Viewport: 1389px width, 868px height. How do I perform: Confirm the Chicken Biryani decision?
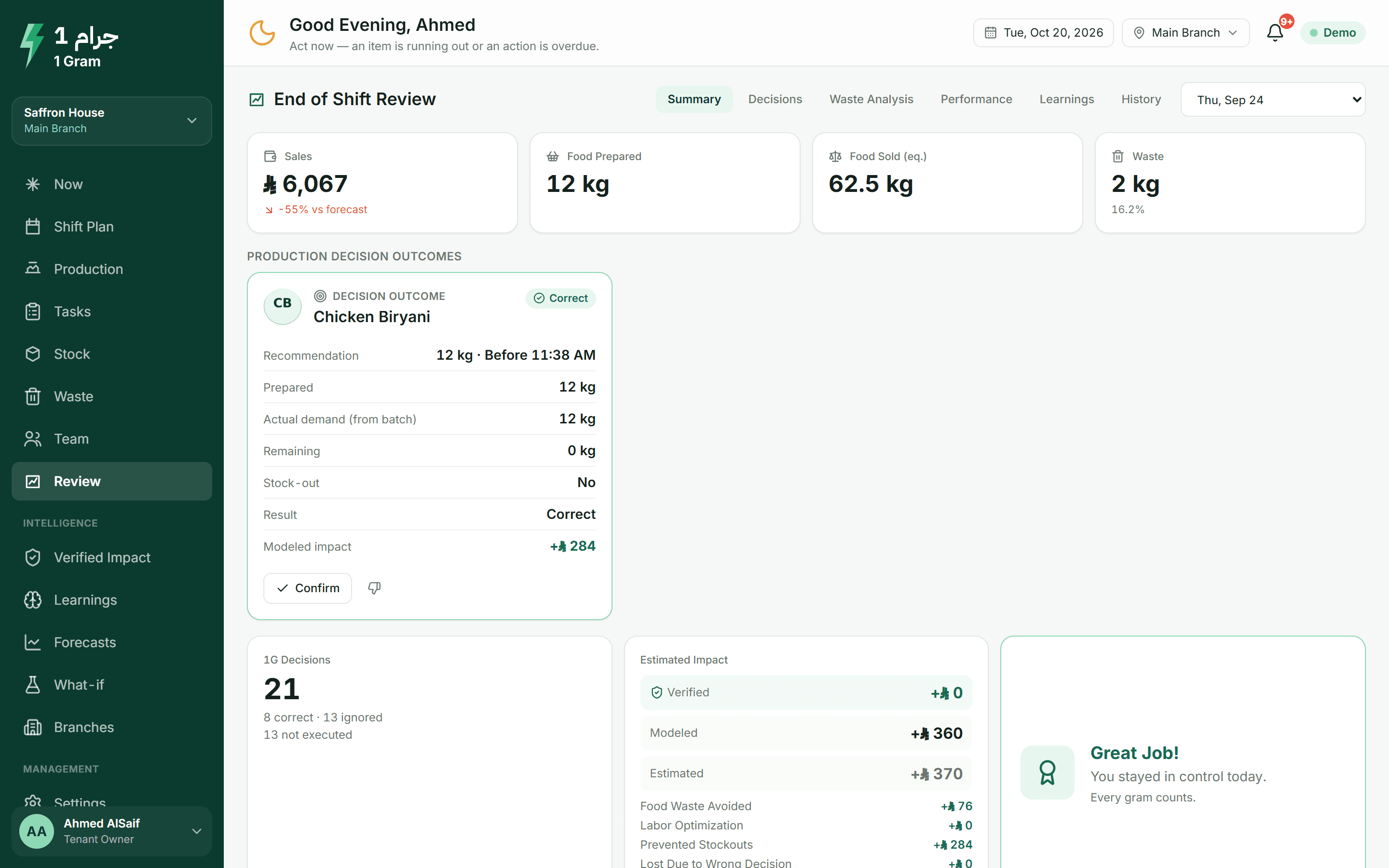pos(308,588)
